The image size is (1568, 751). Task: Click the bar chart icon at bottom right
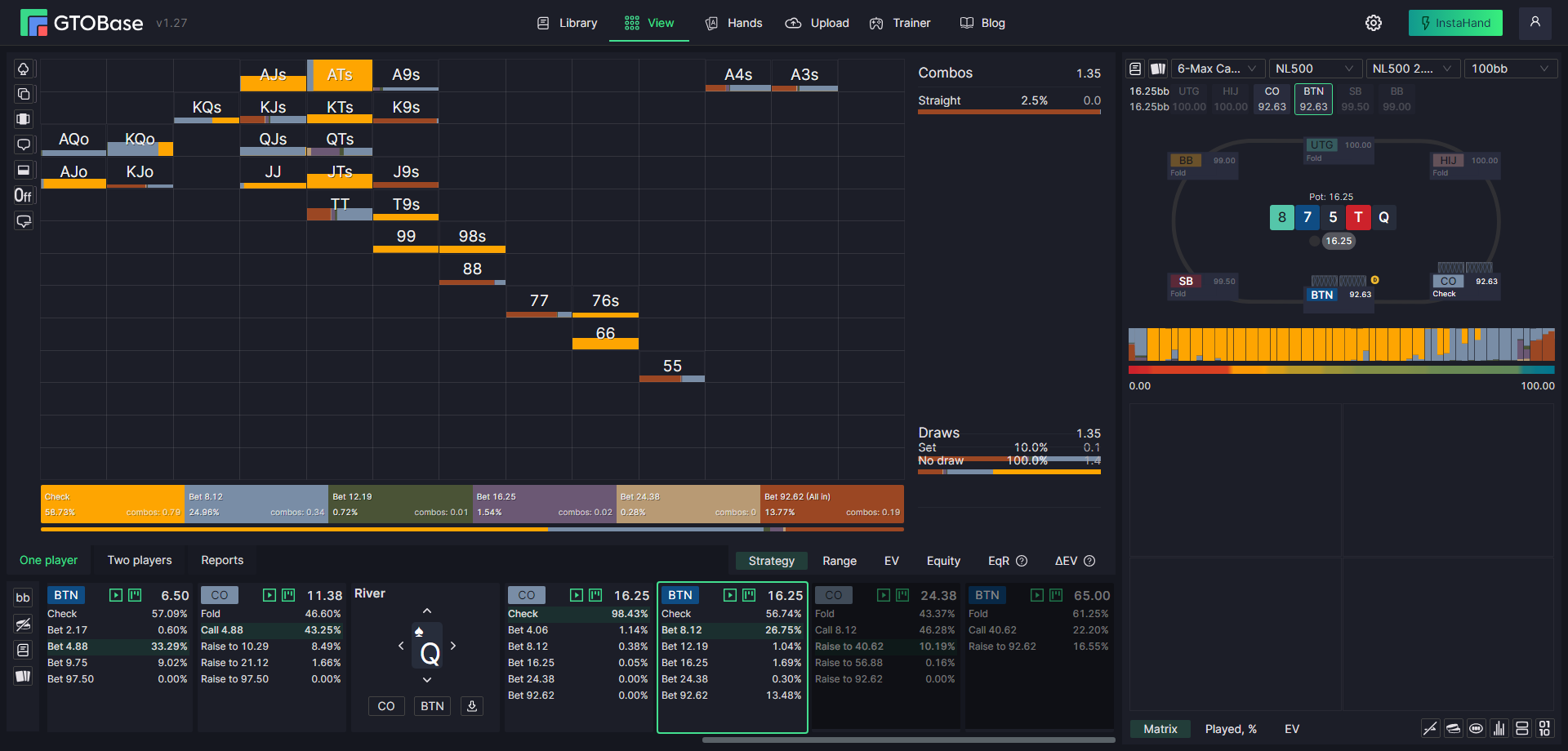point(1499,728)
